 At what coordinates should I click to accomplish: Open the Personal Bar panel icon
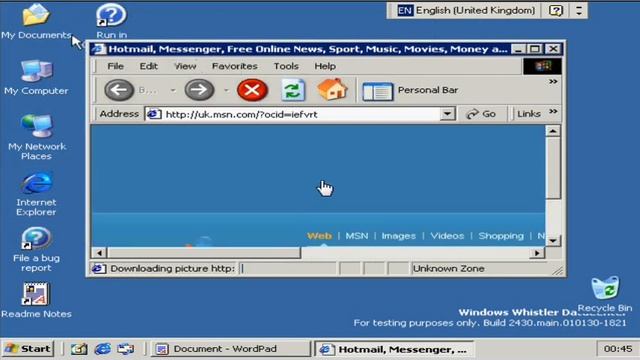pyautogui.click(x=377, y=91)
